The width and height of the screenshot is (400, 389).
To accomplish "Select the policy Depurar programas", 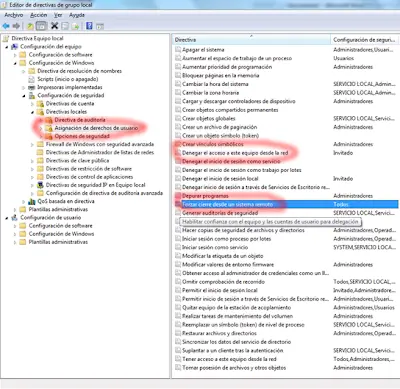I will click(205, 196).
